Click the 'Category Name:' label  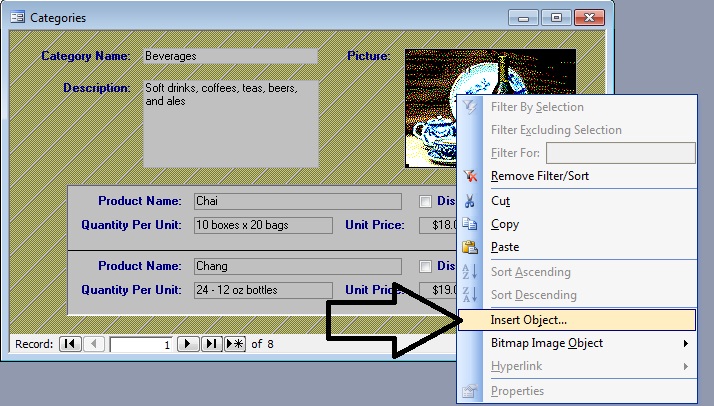coord(86,56)
